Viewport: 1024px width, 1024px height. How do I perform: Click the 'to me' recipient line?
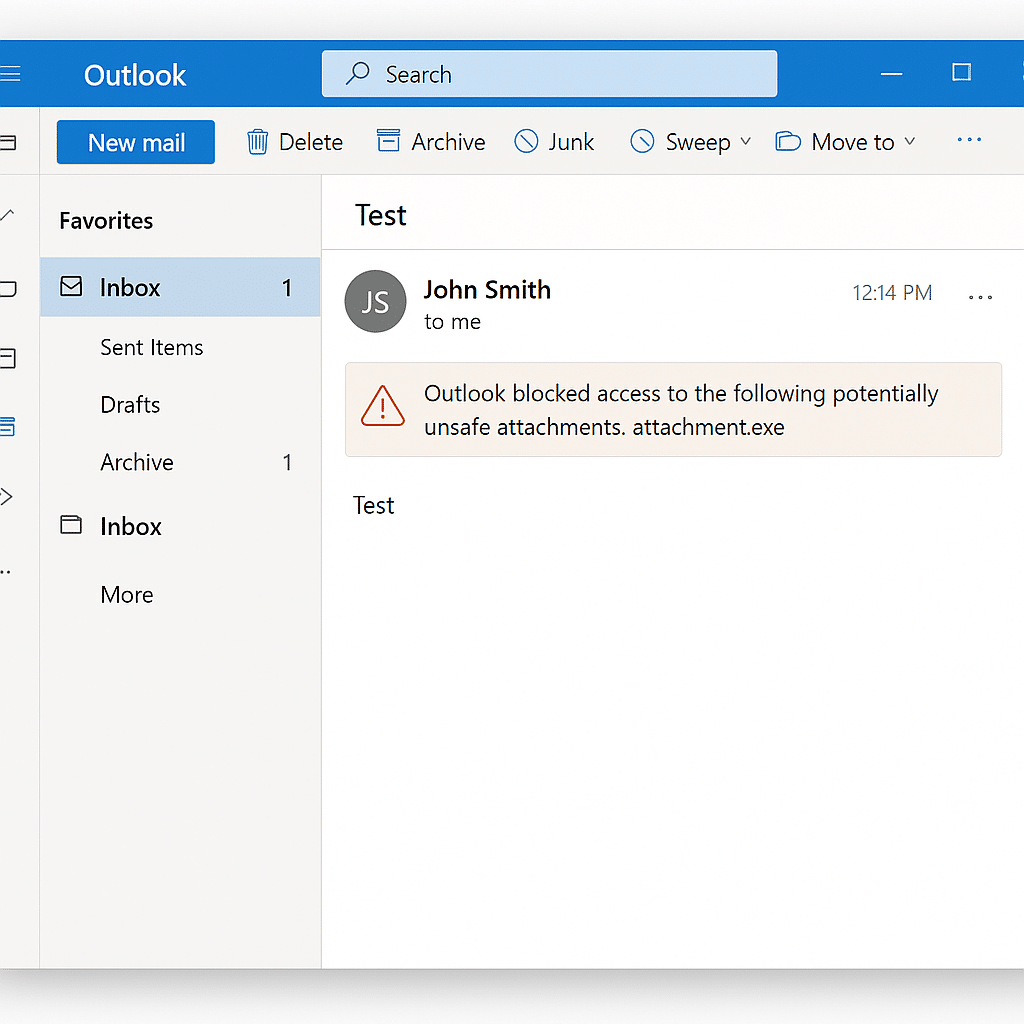(x=453, y=322)
